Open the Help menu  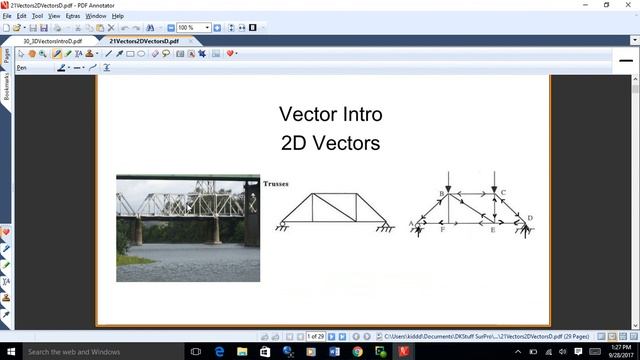coord(118,16)
